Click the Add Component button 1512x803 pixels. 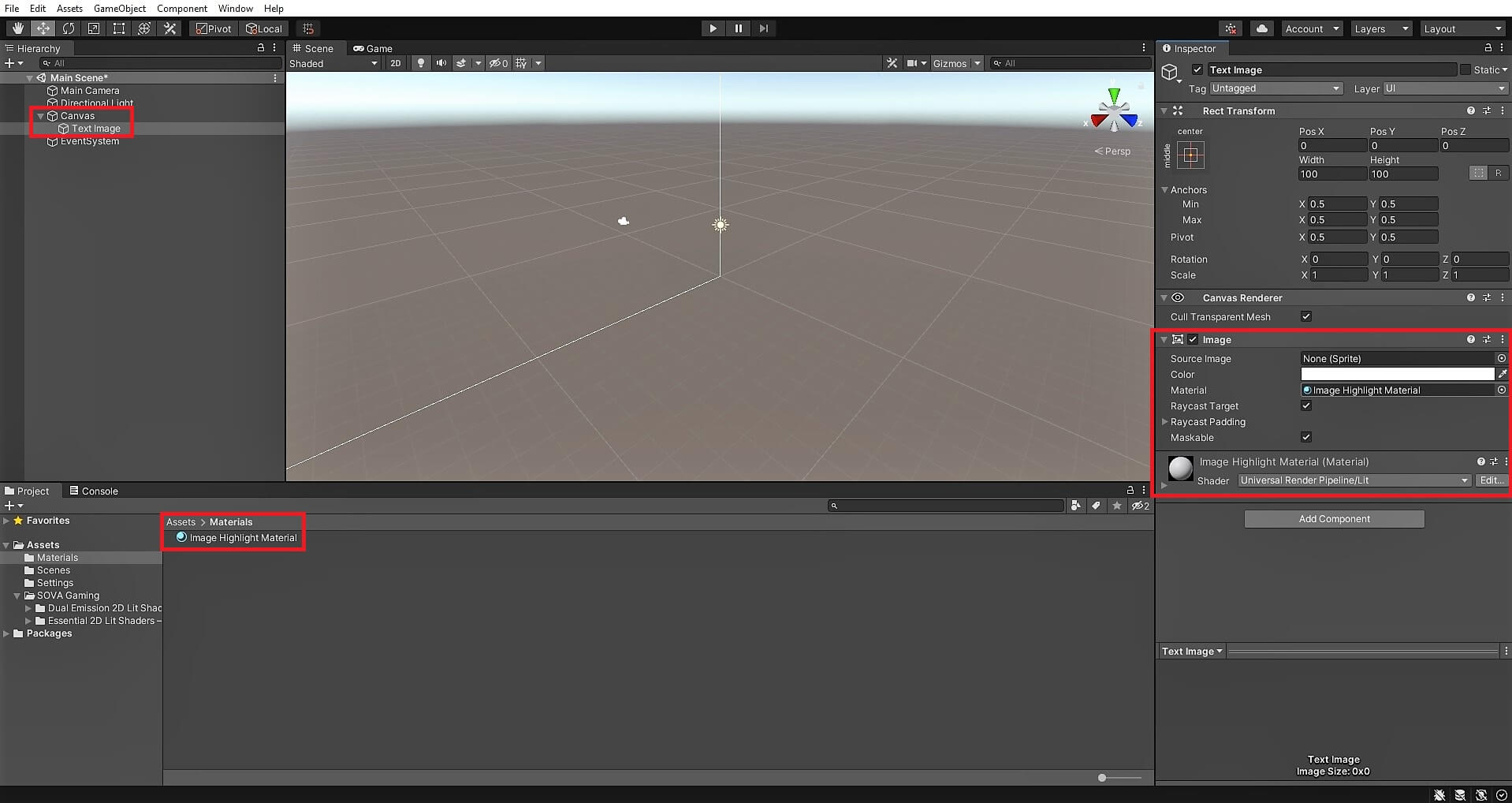pos(1334,518)
